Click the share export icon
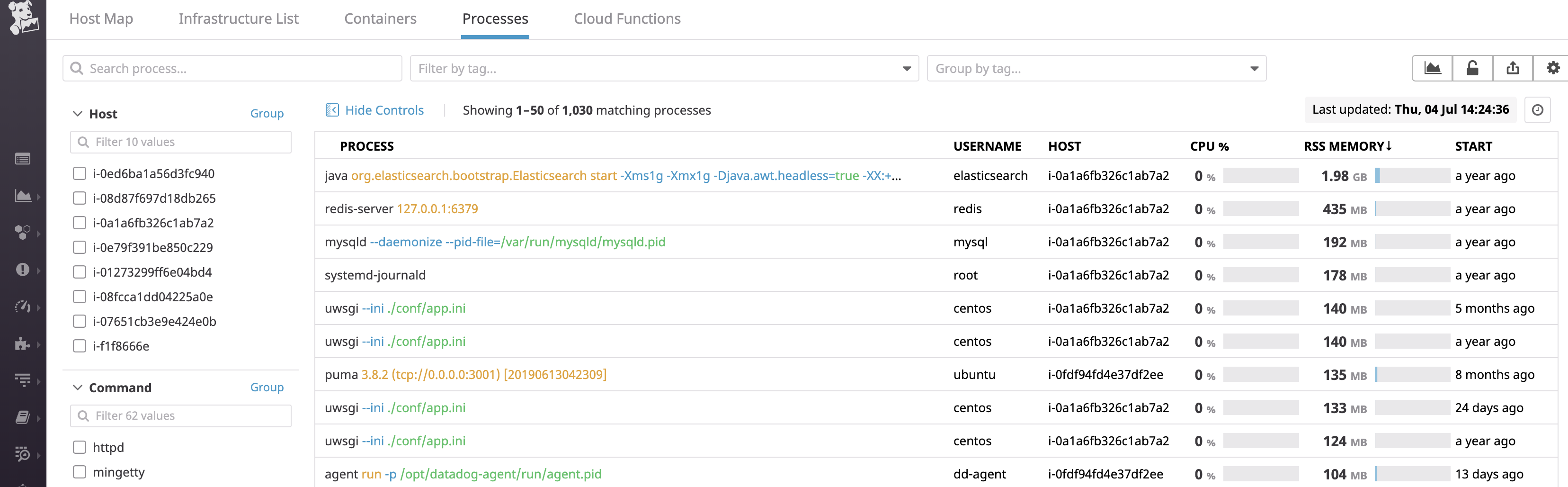The height and width of the screenshot is (487, 1568). click(x=1513, y=68)
